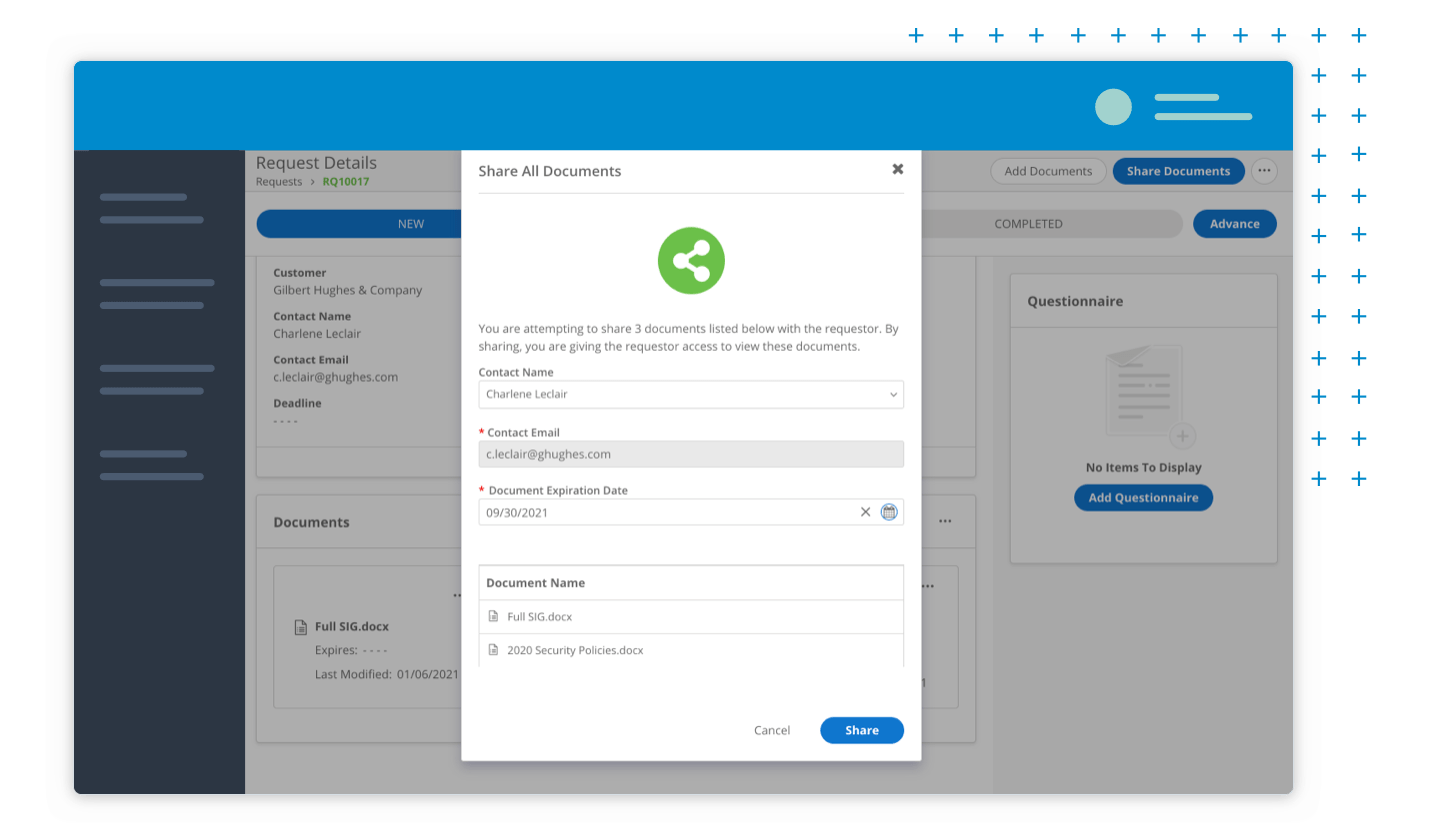Click Full SIG.docx file icon in Documents card
The height and width of the screenshot is (823, 1440).
coord(300,627)
